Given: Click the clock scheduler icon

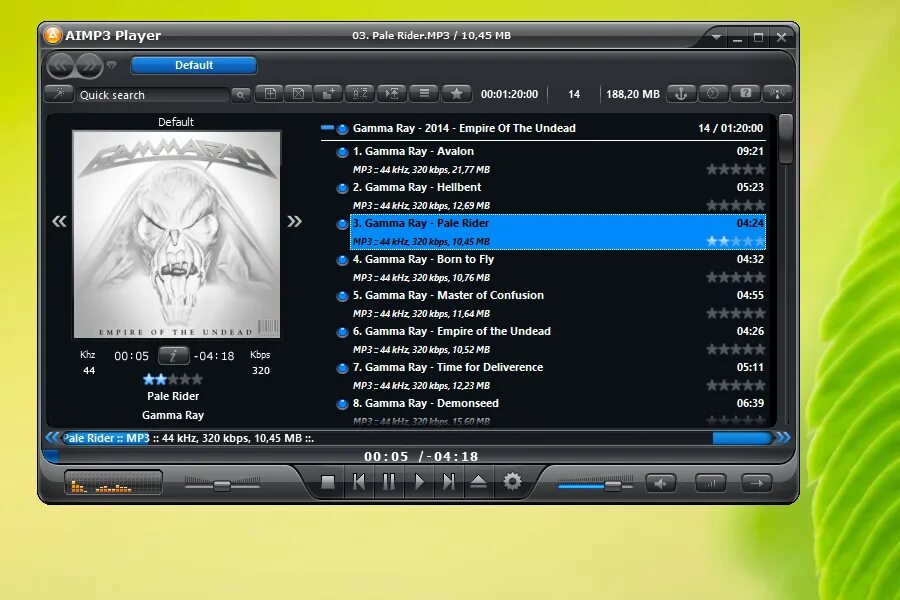Looking at the screenshot, I should coord(713,94).
